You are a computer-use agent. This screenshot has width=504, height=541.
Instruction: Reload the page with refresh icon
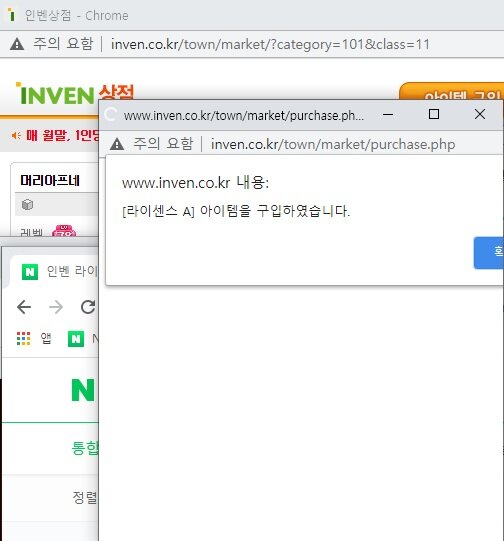tap(88, 307)
